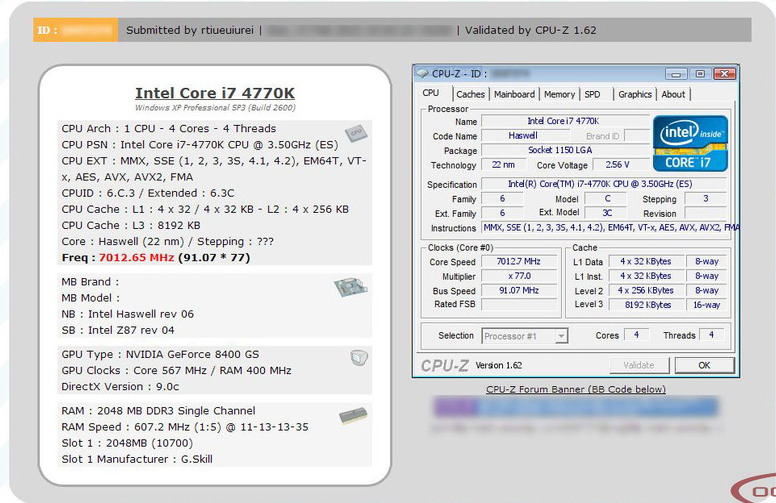Screen dimensions: 776x503
Task: Open the CPU-Z Forum Banner link
Action: pyautogui.click(x=576, y=389)
